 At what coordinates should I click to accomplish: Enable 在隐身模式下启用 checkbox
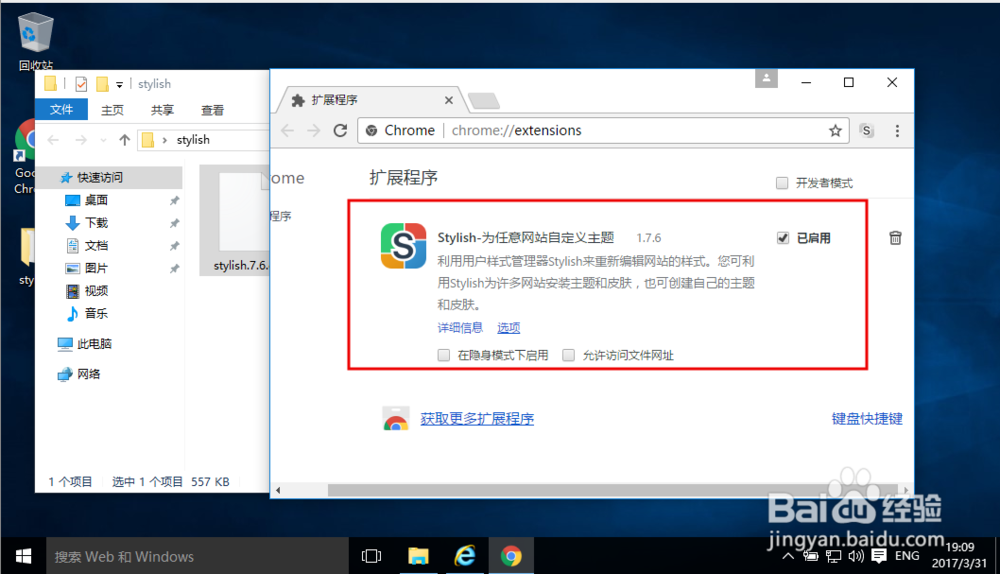tap(444, 355)
